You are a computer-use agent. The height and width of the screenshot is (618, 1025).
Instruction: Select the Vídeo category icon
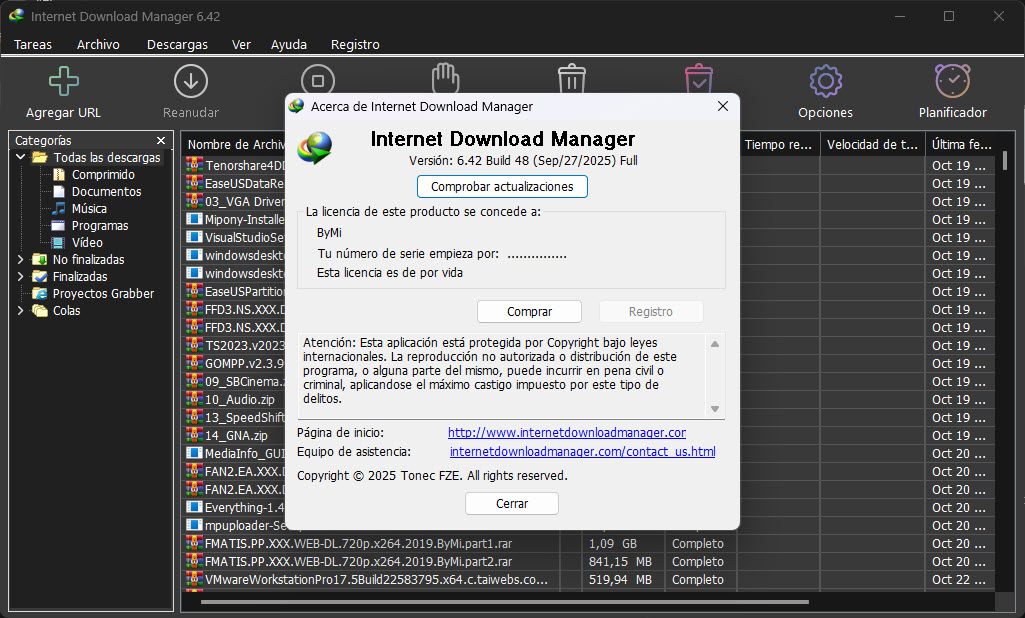[59, 243]
